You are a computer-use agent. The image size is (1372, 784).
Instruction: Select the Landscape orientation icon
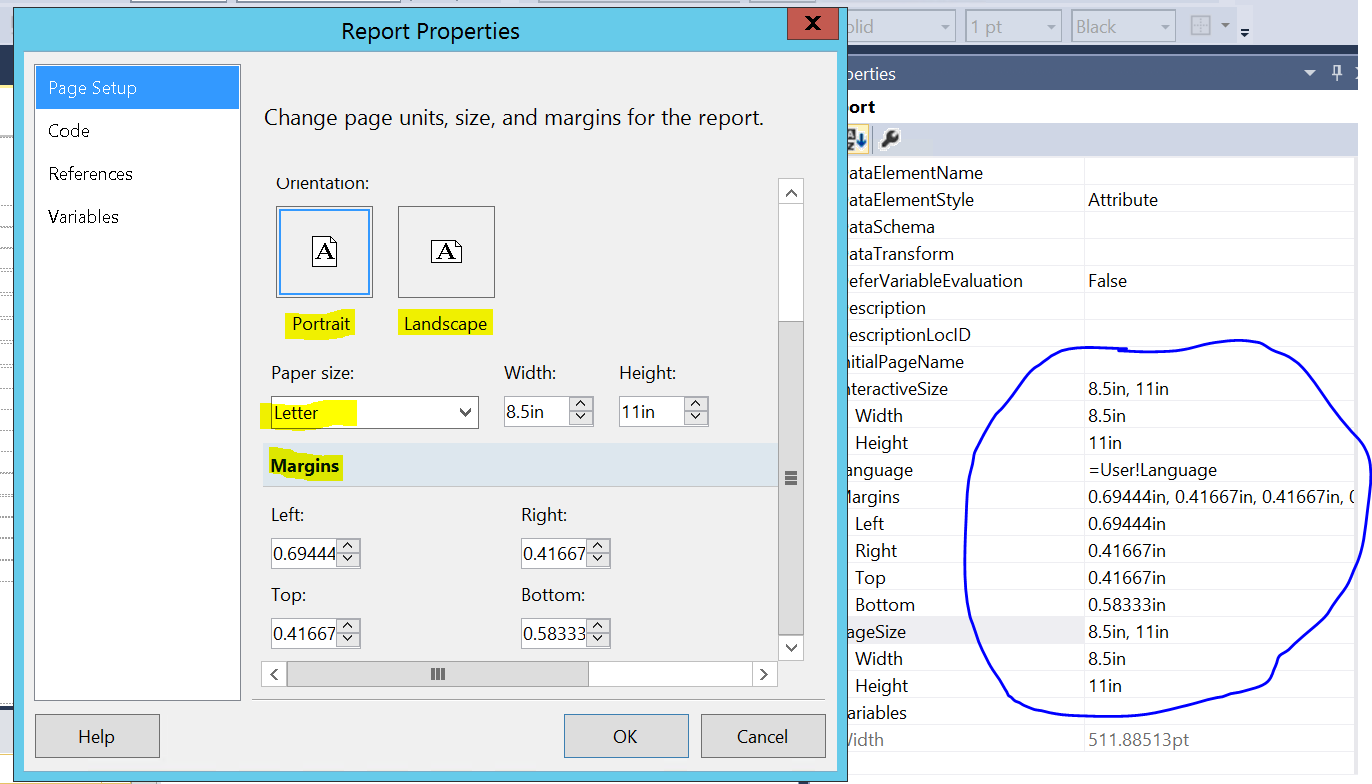point(446,251)
